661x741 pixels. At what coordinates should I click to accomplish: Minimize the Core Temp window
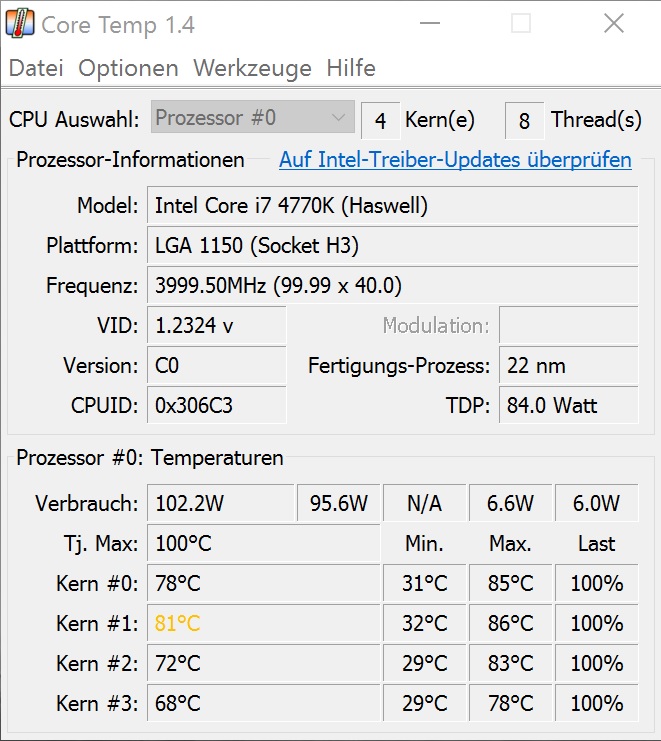(x=430, y=23)
